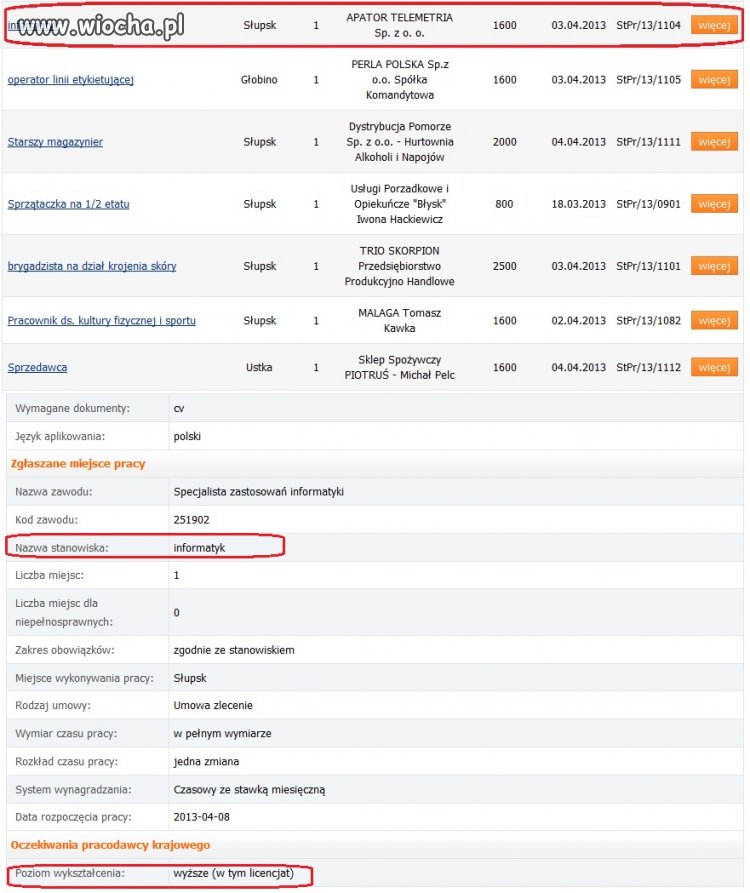Click 'Specjalista zastosowań informatyki' value
The image size is (750, 893).
(259, 491)
